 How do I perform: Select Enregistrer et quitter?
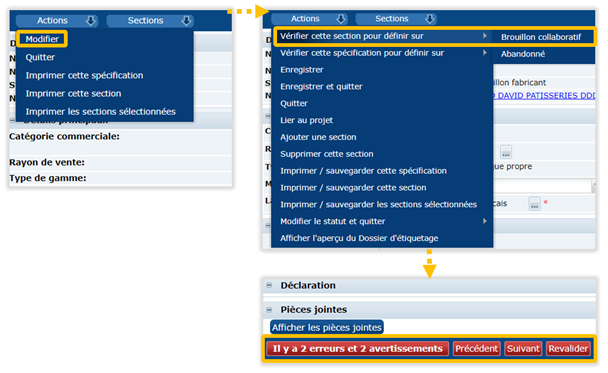click(321, 86)
